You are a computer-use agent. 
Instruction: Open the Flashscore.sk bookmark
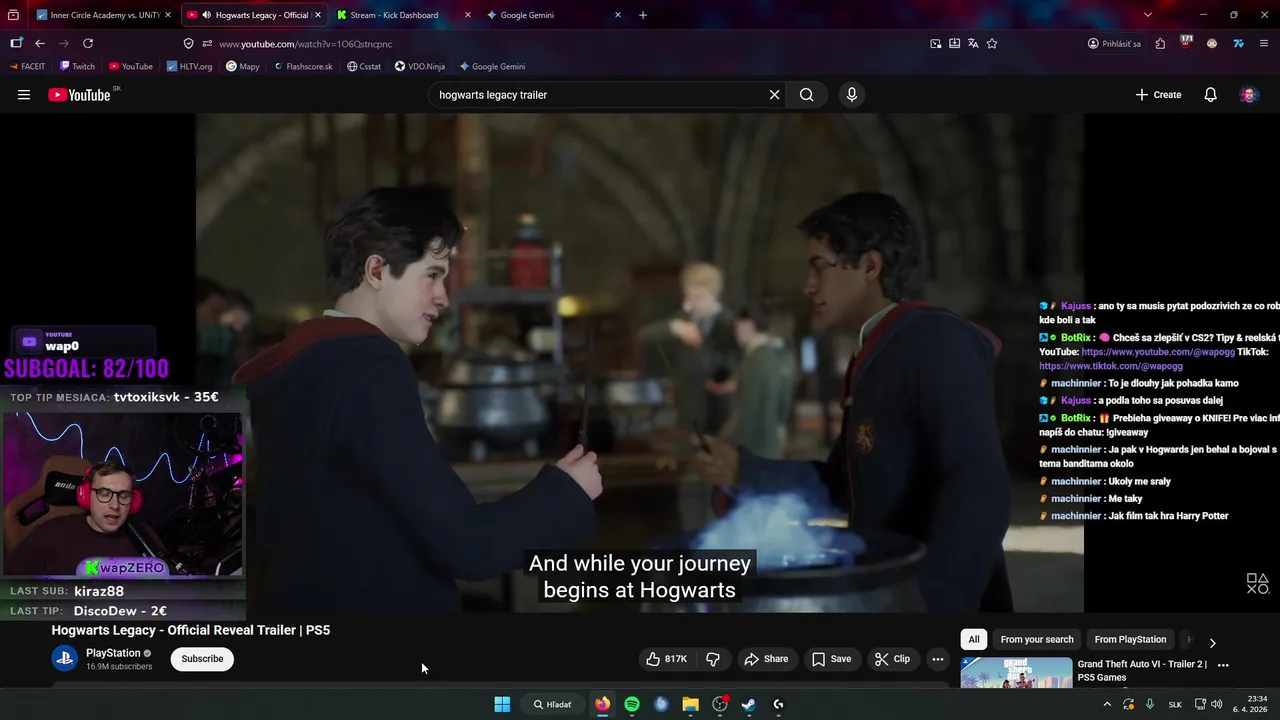(x=303, y=67)
